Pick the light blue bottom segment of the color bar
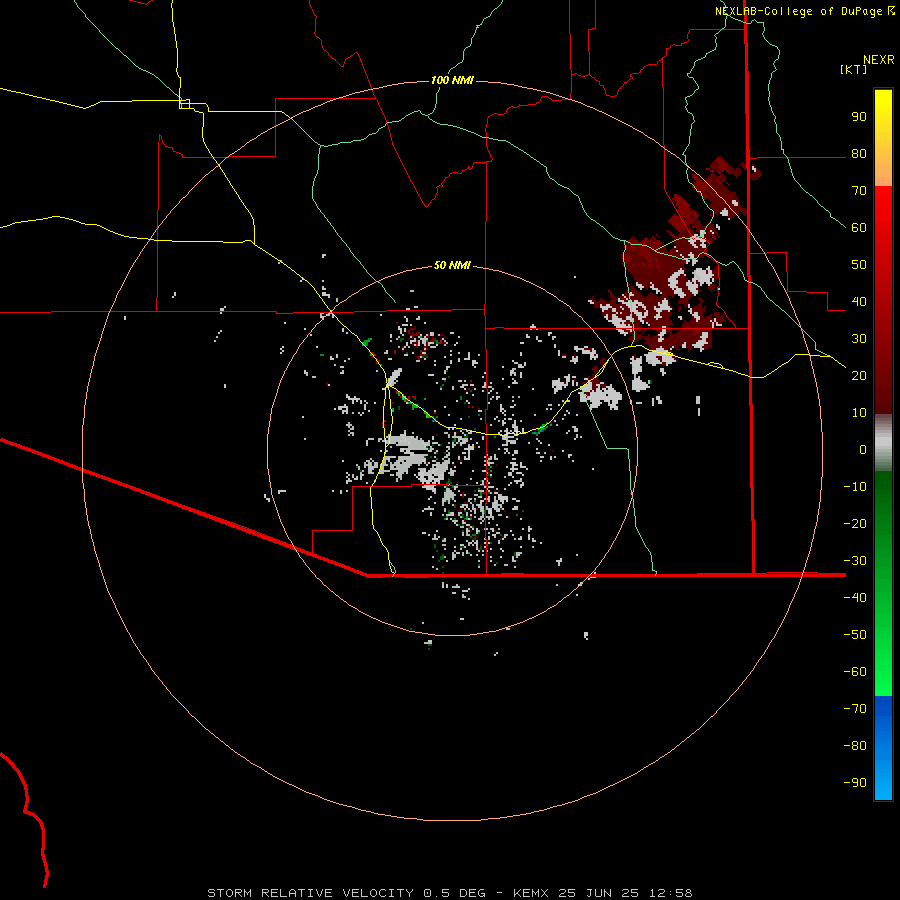The height and width of the screenshot is (900, 900). (x=883, y=781)
